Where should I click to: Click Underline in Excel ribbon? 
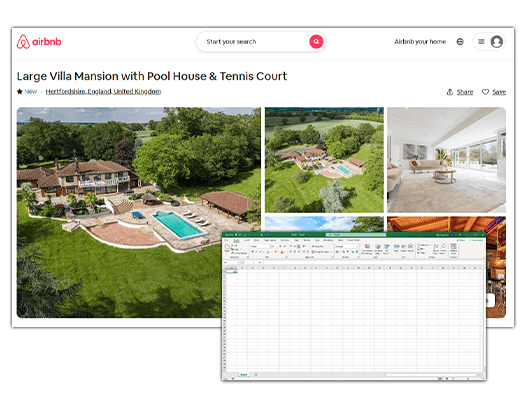pos(260,252)
